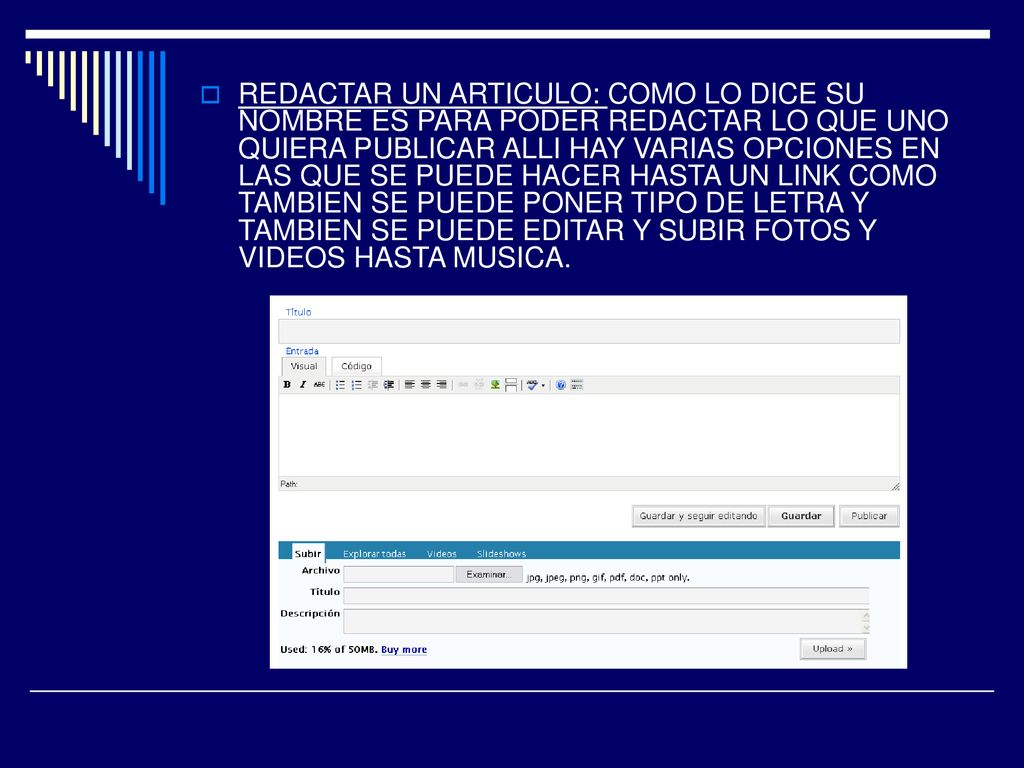Click the post Título input field
Image resolution: width=1024 pixels, height=768 pixels.
pos(589,332)
